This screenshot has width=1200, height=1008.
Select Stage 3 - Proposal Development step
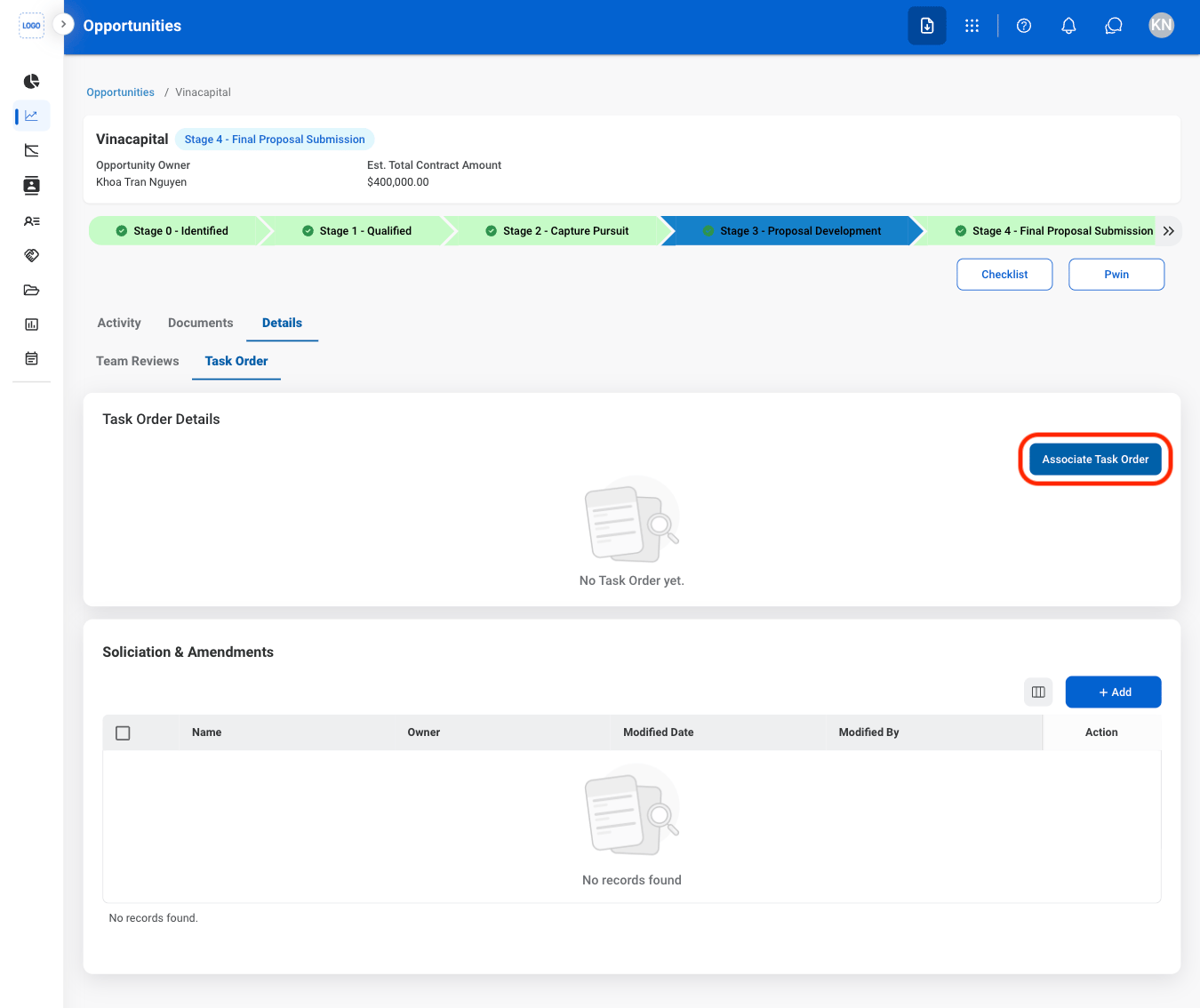[791, 231]
